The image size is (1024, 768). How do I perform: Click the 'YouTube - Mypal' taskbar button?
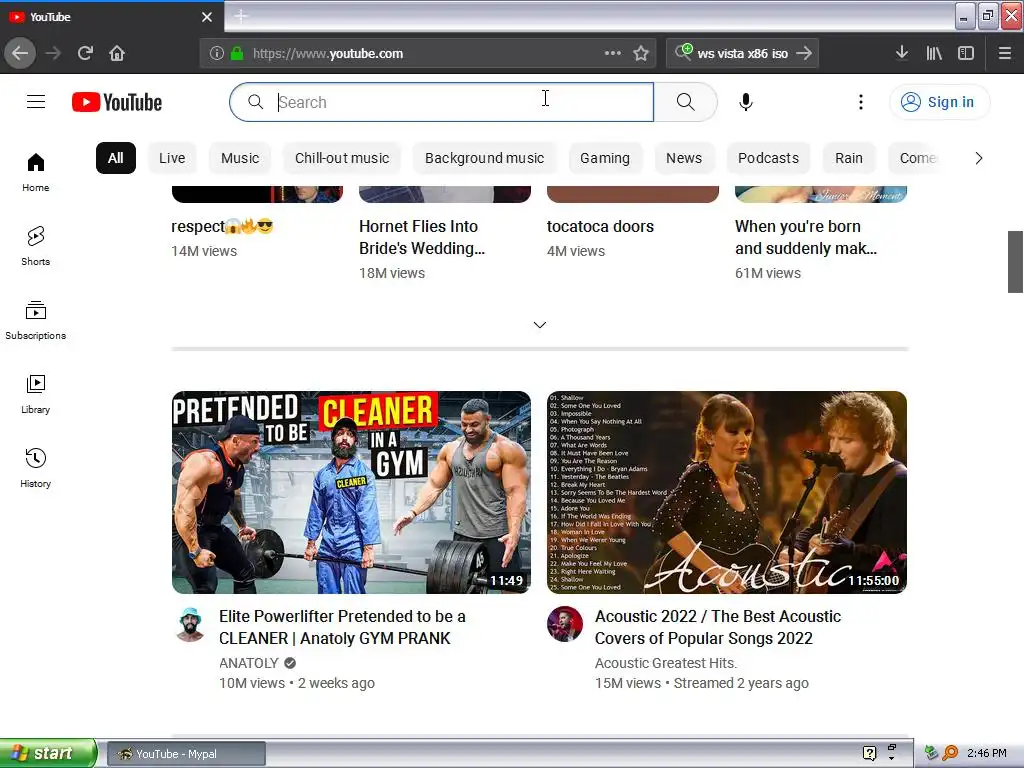[186, 754]
